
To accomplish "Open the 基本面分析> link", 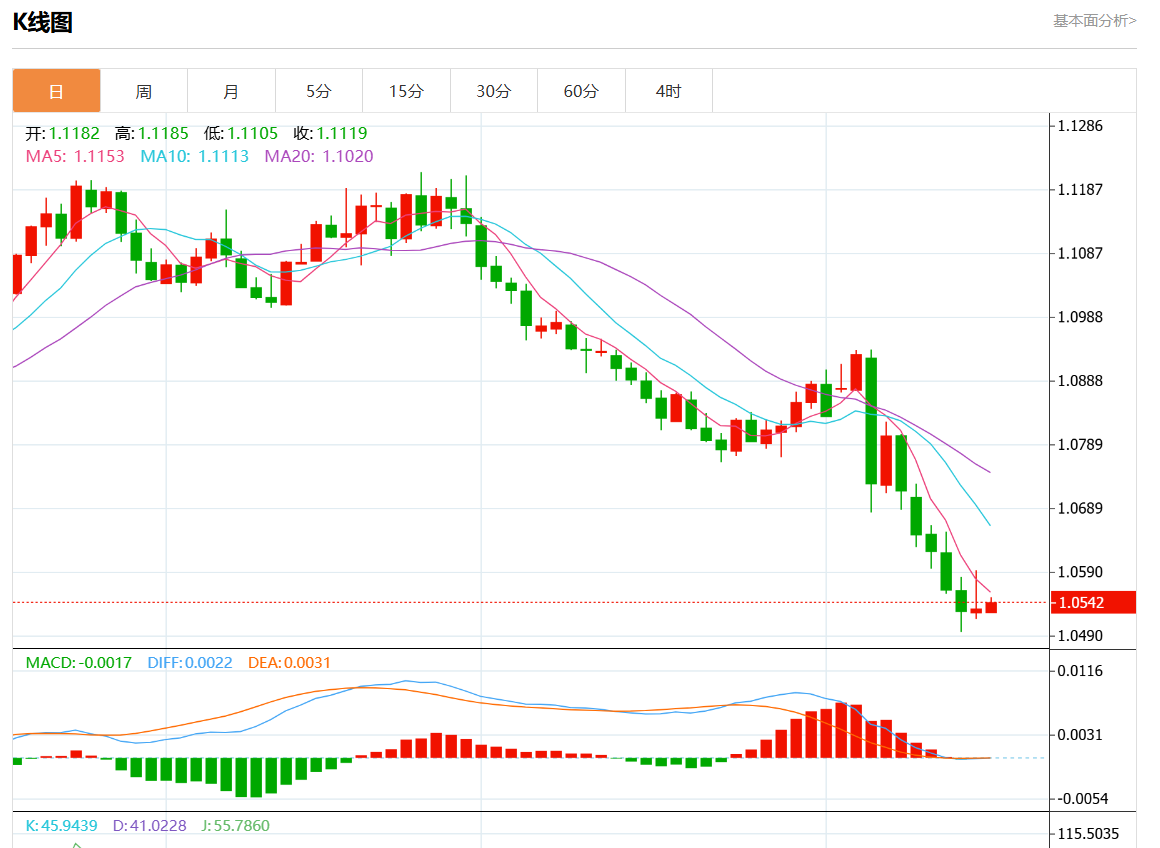I will pyautogui.click(x=1094, y=21).
